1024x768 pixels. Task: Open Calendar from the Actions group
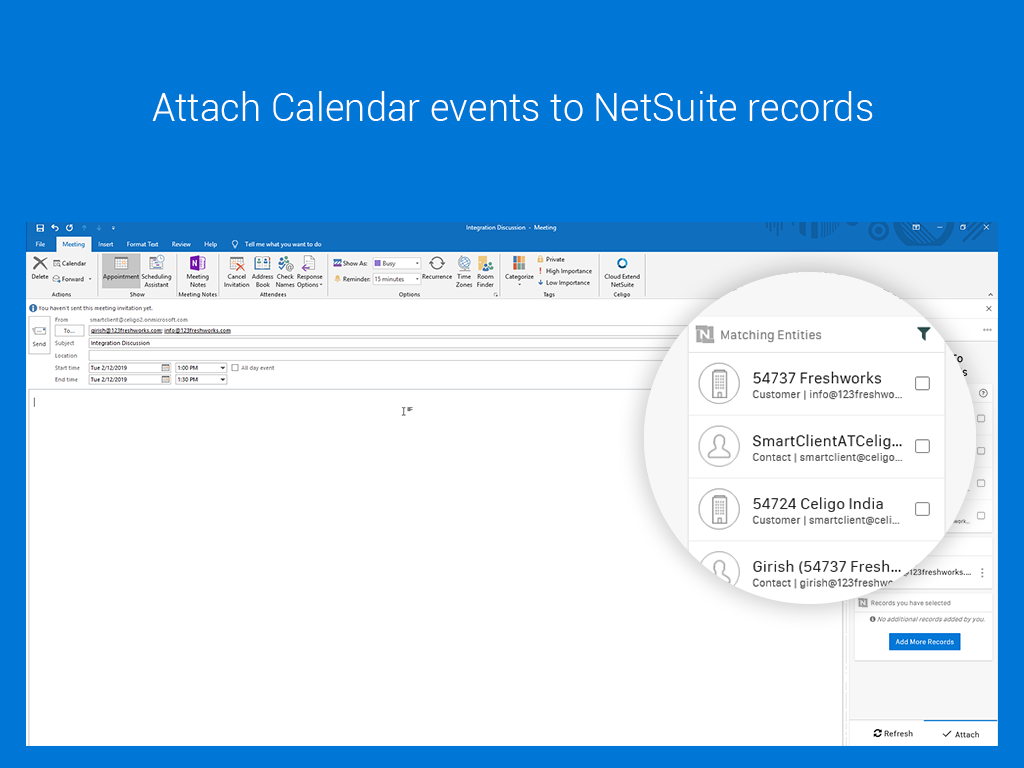(x=70, y=263)
